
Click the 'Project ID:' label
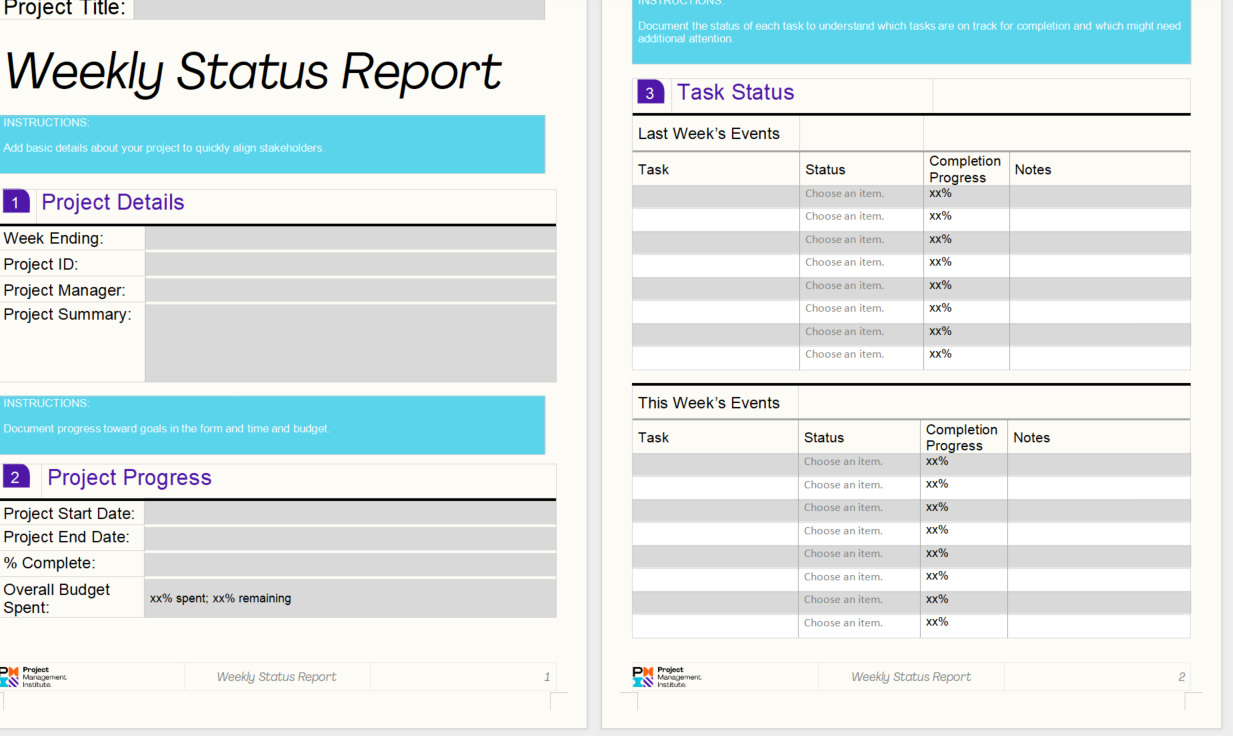click(41, 264)
